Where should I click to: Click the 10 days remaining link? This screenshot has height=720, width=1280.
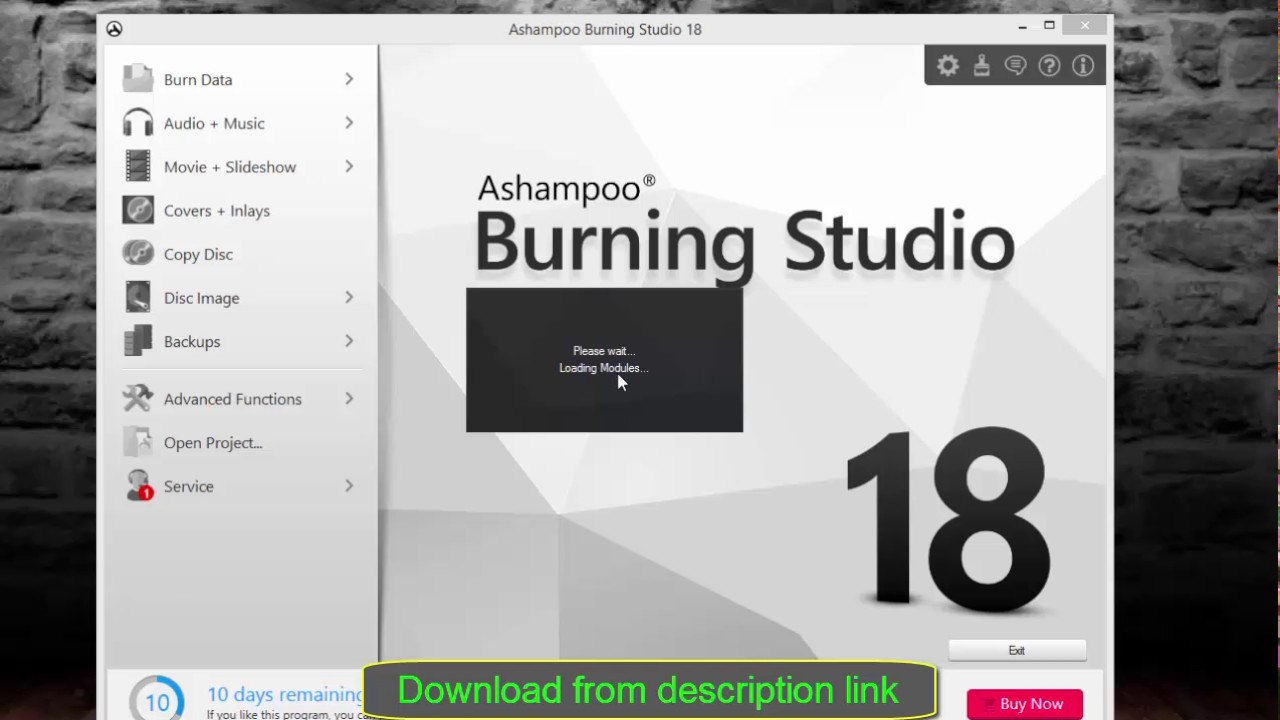[285, 694]
